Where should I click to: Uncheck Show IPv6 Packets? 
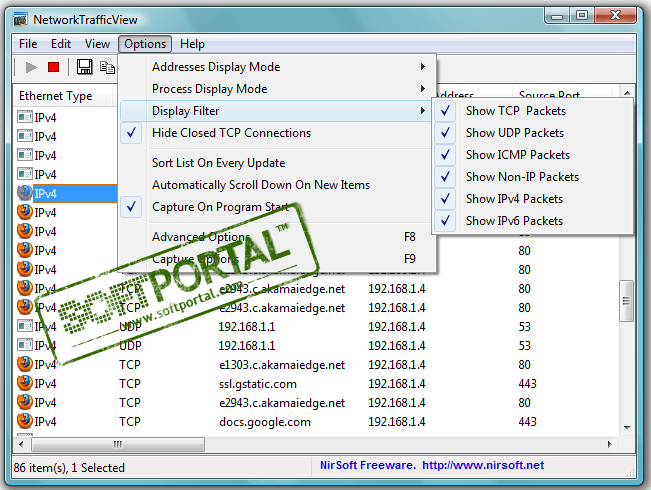[x=533, y=221]
